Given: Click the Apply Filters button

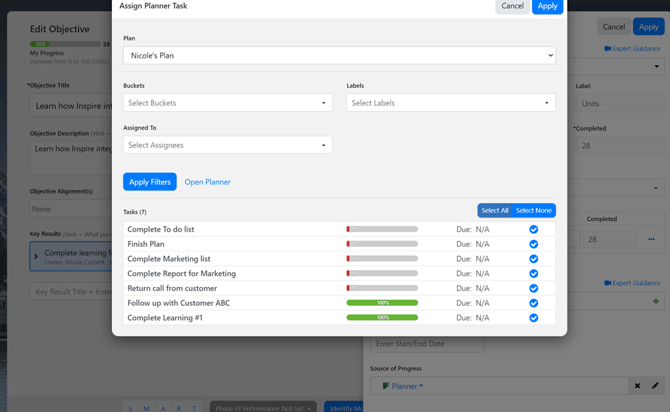Looking at the screenshot, I should pyautogui.click(x=149, y=182).
